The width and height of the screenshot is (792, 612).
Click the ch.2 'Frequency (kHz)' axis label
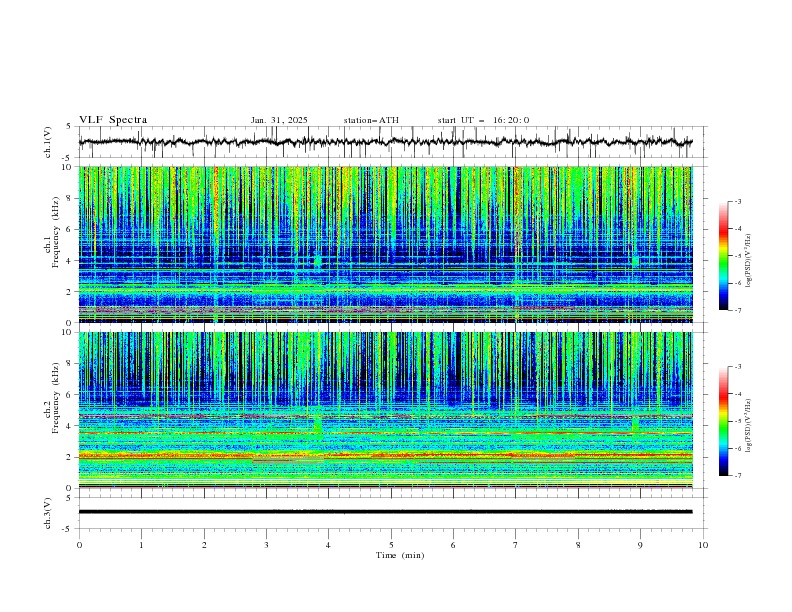[x=56, y=398]
